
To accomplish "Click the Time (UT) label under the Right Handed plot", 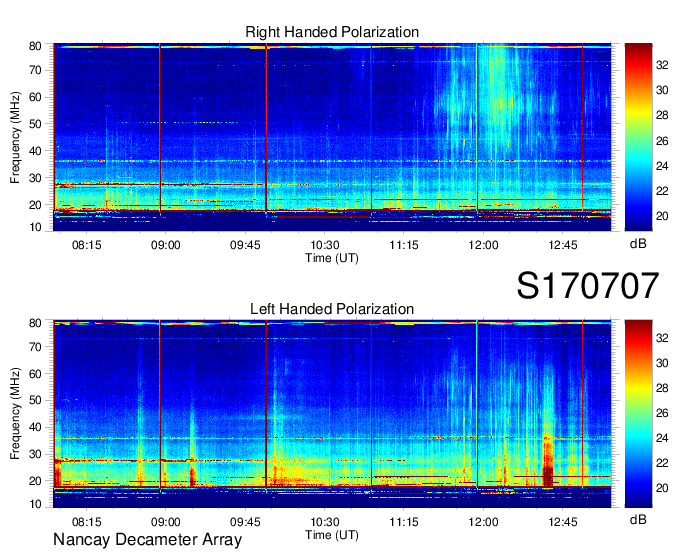I will pyautogui.click(x=332, y=258).
